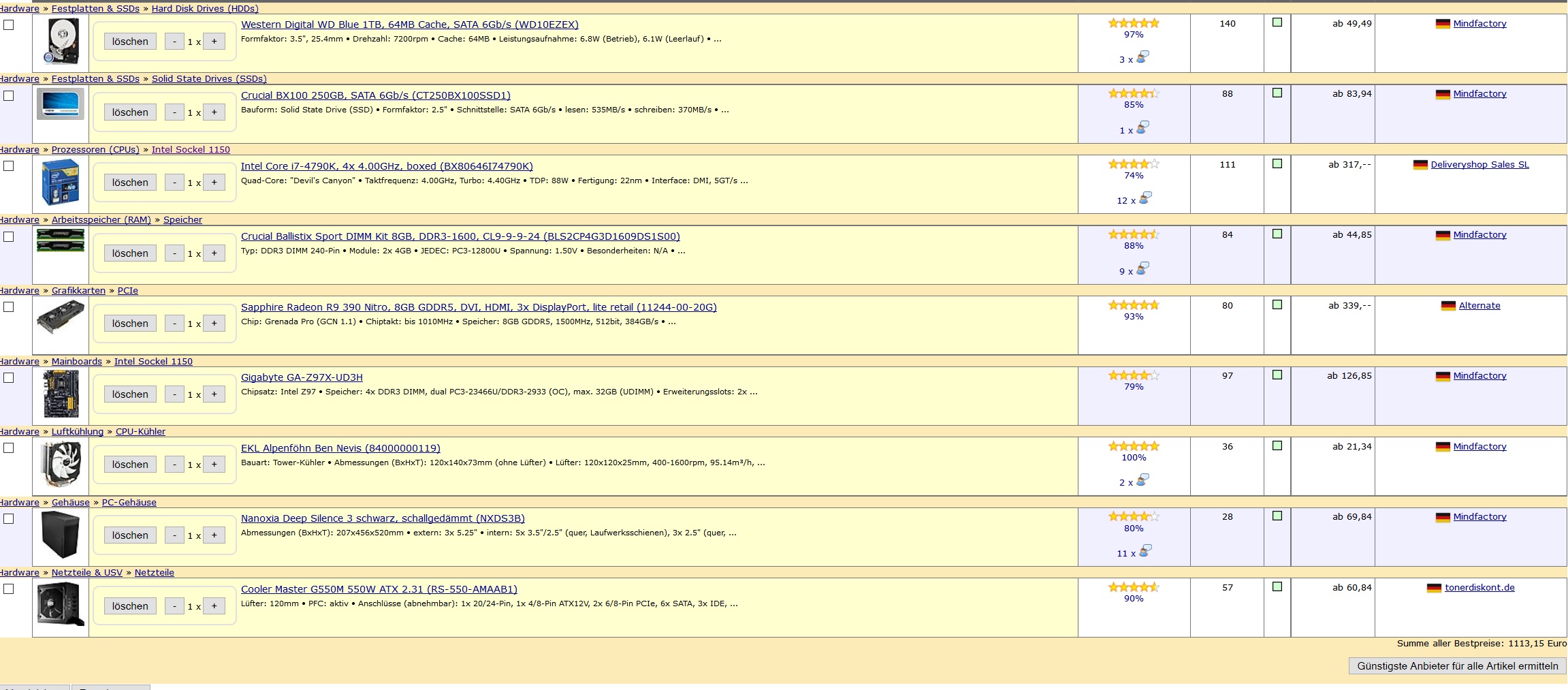Click the review users icon in the WD Blue row
This screenshot has height=690, width=1568.
tap(1143, 57)
